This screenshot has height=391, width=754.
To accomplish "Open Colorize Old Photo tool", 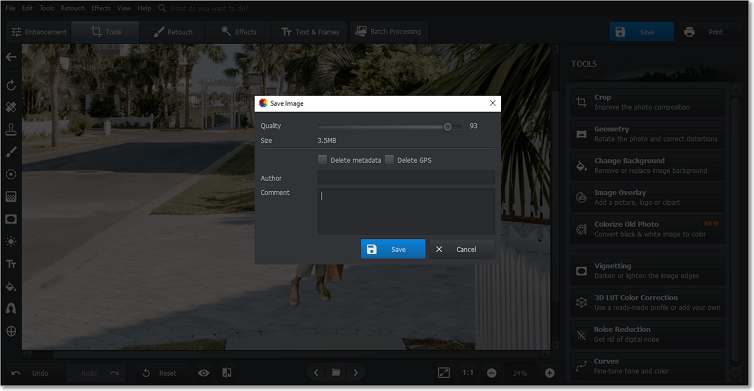I will (647, 229).
